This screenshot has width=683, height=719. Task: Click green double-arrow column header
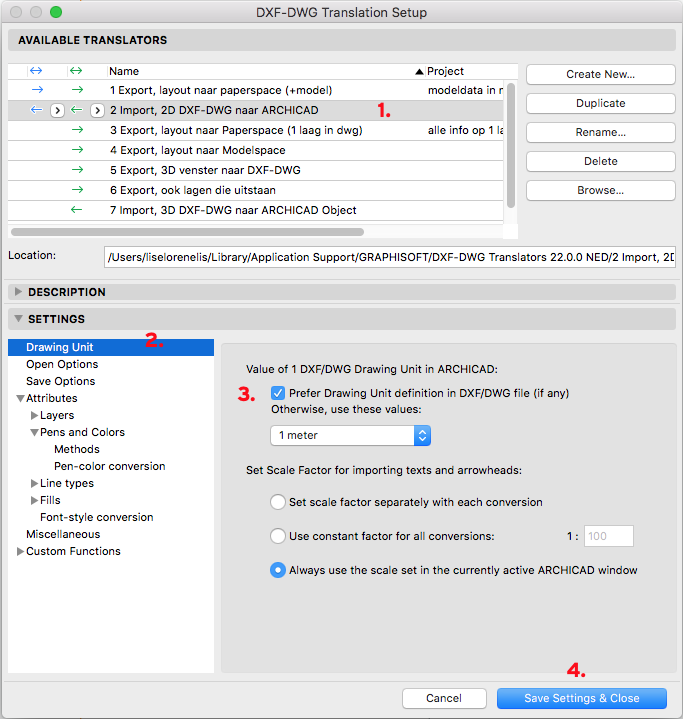tap(76, 71)
